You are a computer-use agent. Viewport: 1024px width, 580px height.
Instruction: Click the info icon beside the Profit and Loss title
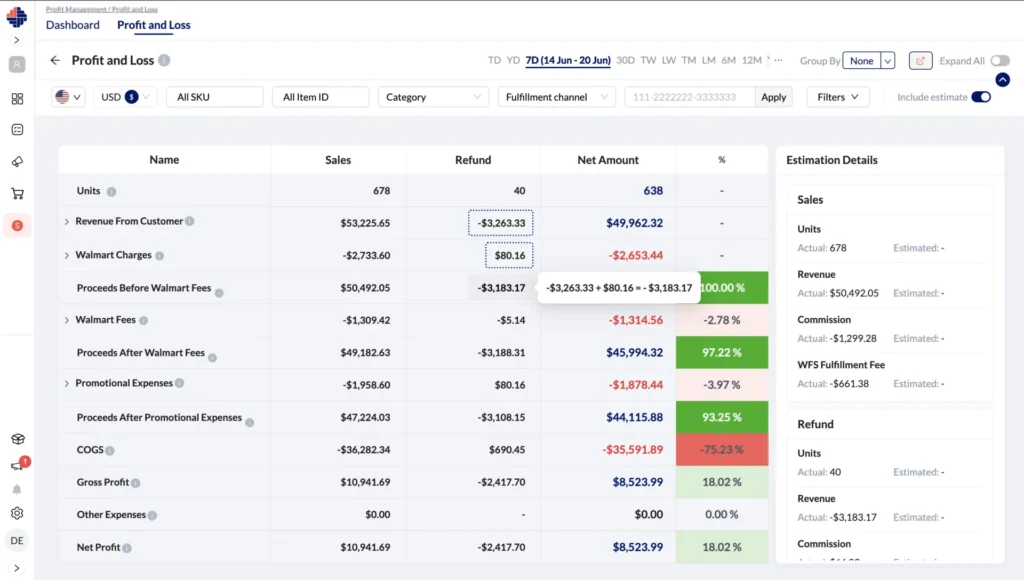point(164,60)
